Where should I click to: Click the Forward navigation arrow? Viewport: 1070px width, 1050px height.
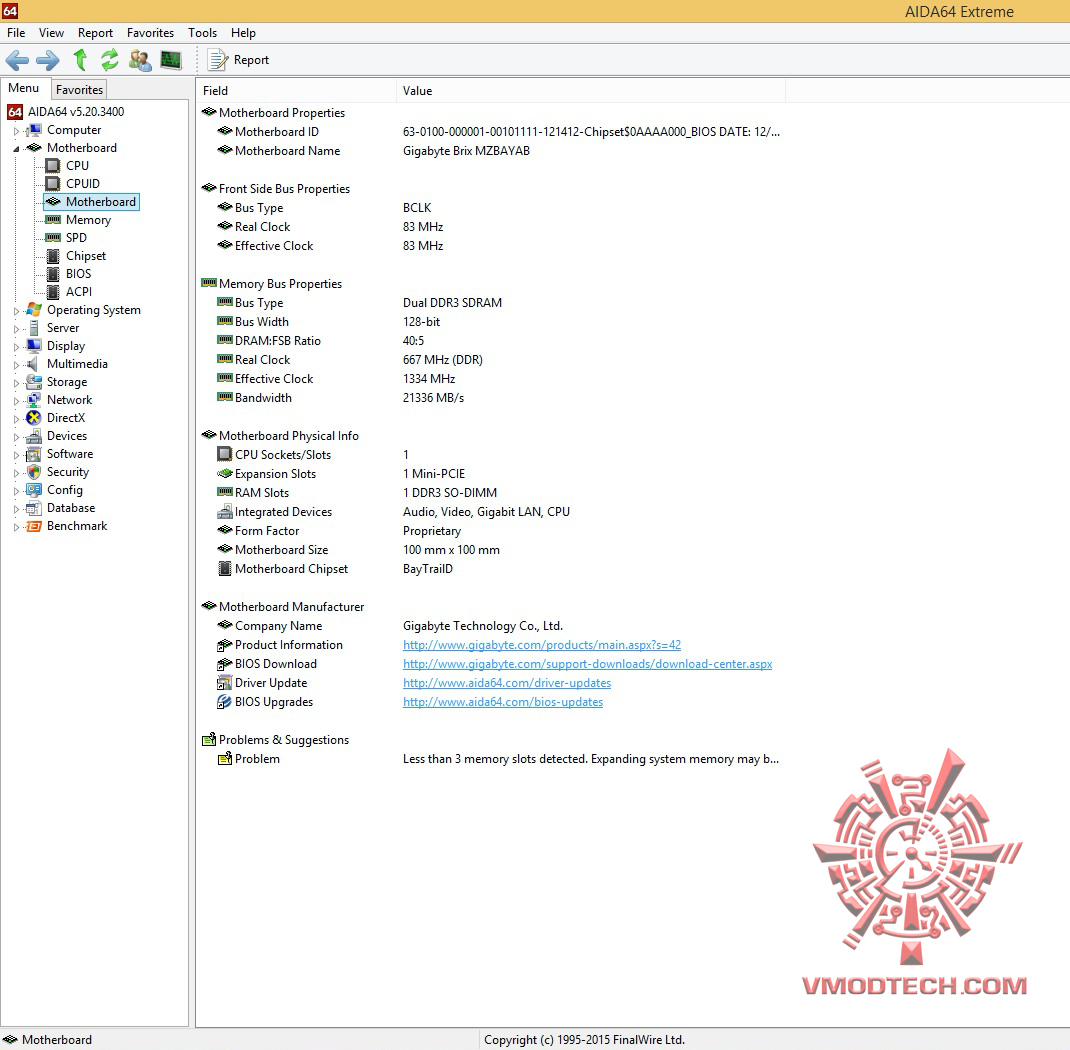pyautogui.click(x=47, y=60)
